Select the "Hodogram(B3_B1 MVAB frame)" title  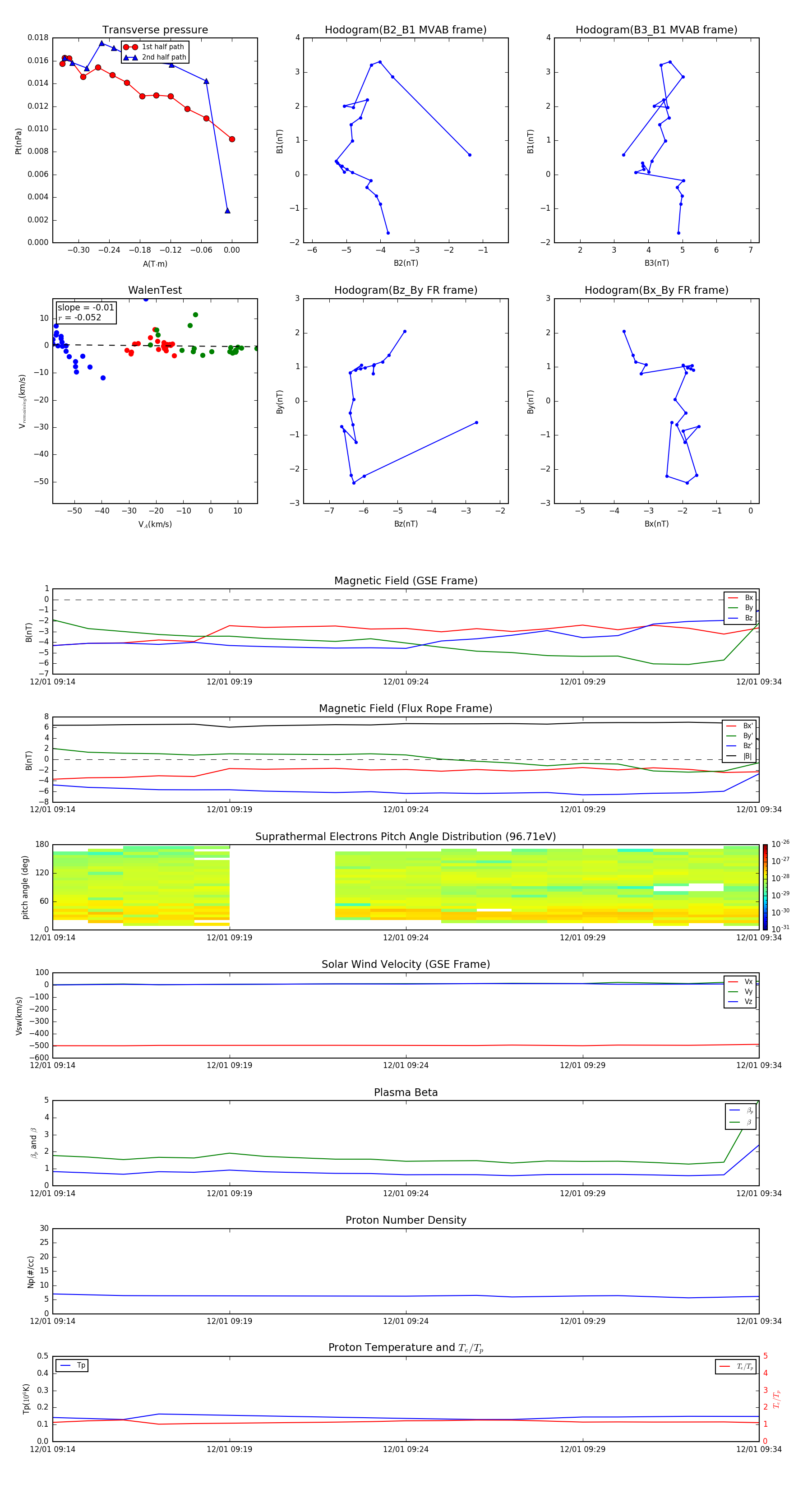[x=656, y=30]
